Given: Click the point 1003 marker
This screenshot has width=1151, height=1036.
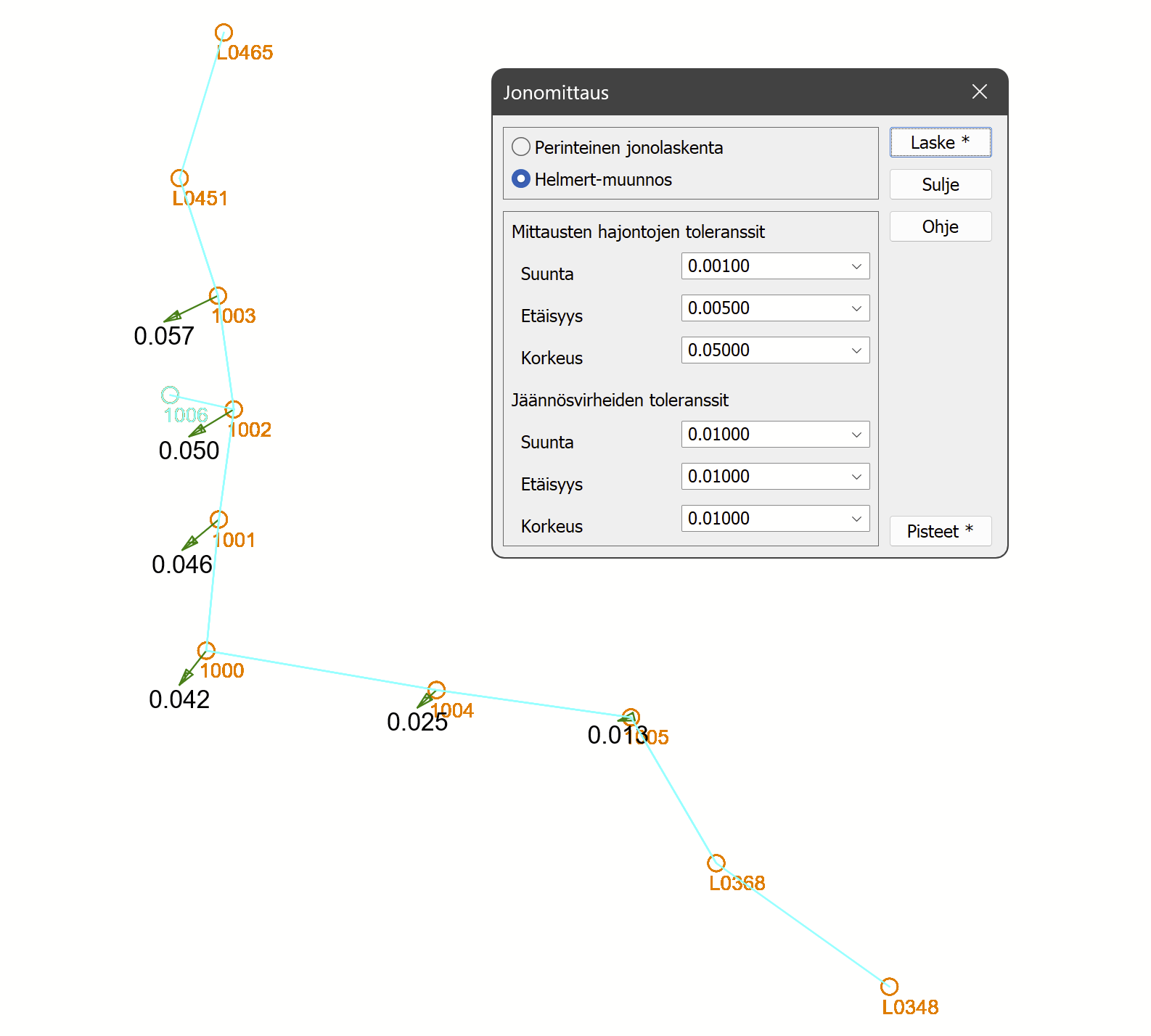Looking at the screenshot, I should coord(218,296).
